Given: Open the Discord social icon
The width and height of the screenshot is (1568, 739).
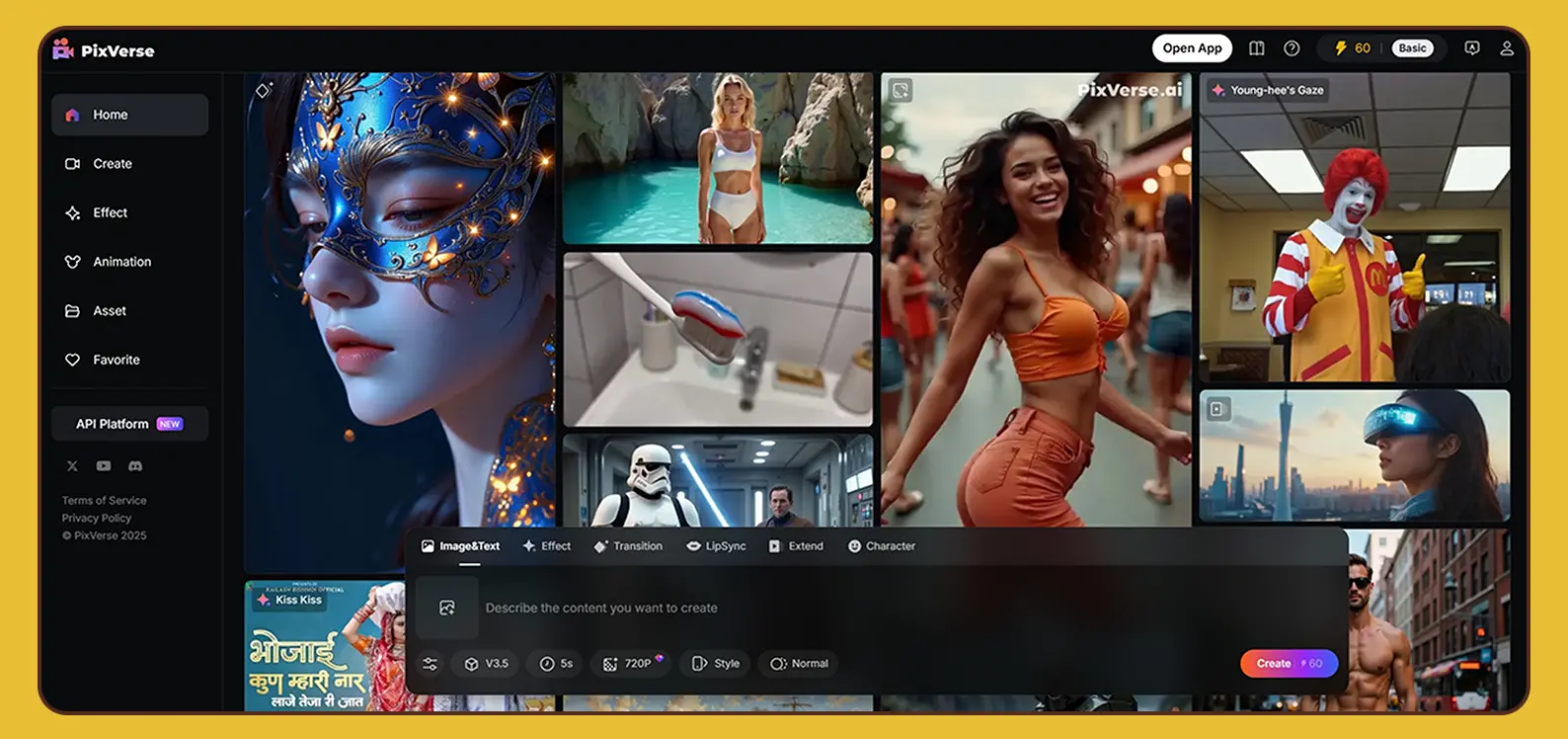Looking at the screenshot, I should 135,466.
